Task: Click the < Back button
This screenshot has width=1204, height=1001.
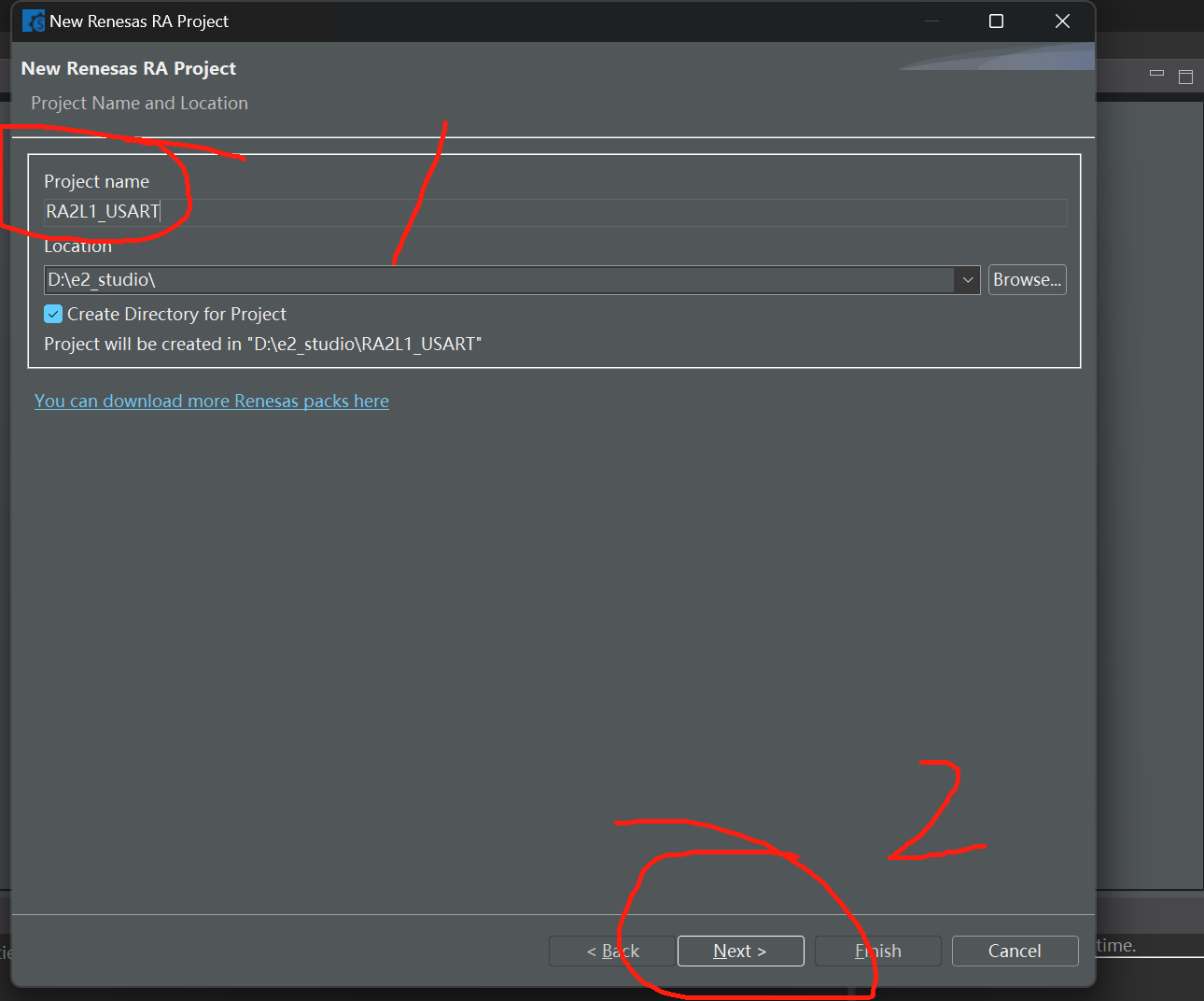Action: 612,951
